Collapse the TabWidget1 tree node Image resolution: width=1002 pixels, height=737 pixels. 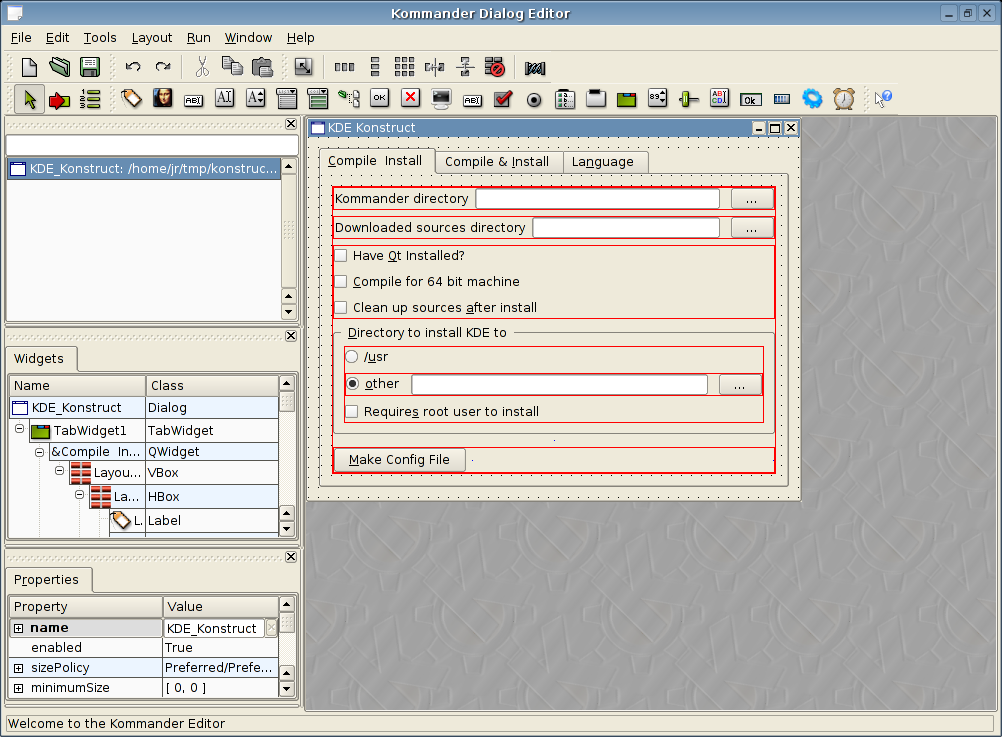tap(19, 429)
